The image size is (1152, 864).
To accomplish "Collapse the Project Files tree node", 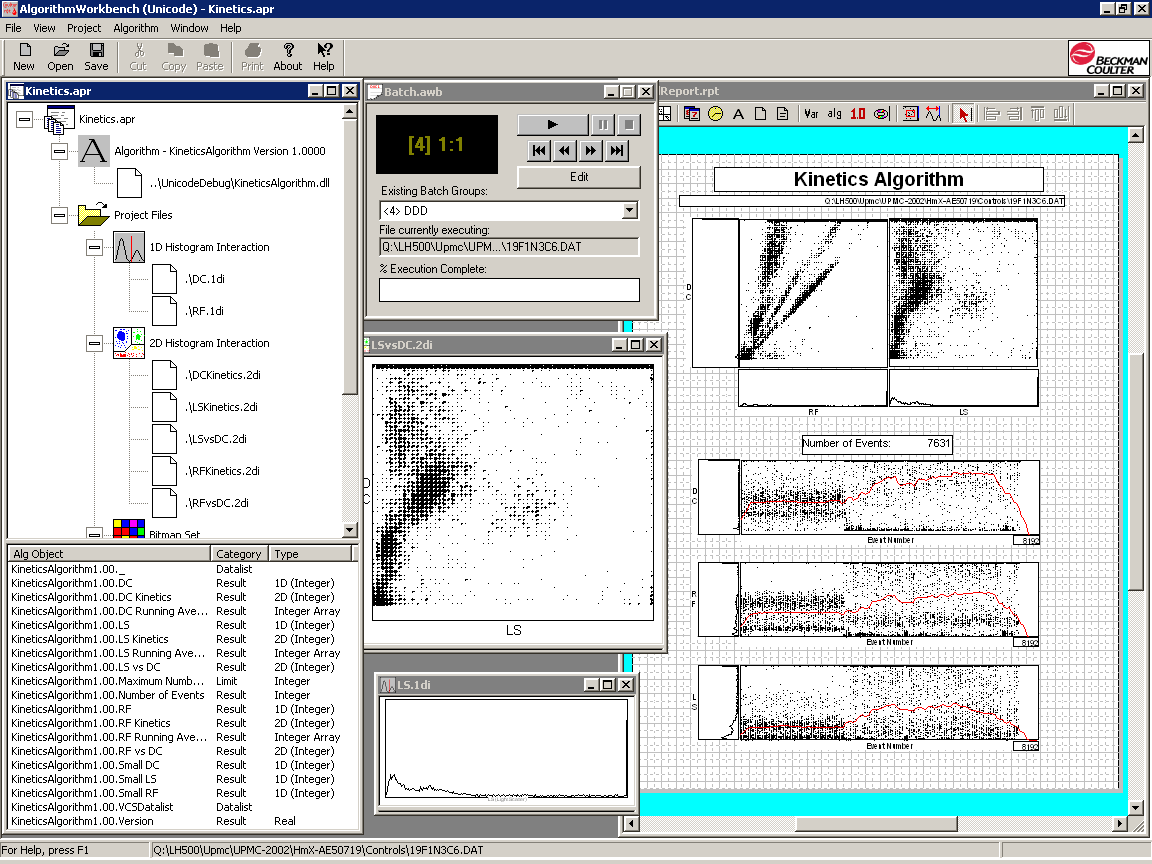I will (x=59, y=215).
